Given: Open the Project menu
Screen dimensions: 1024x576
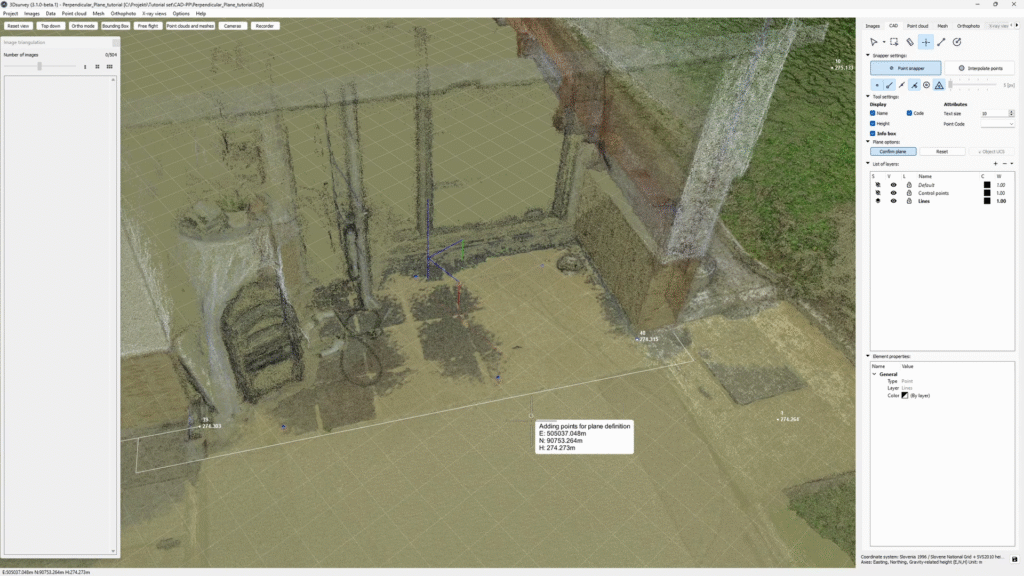Looking at the screenshot, I should [x=10, y=14].
